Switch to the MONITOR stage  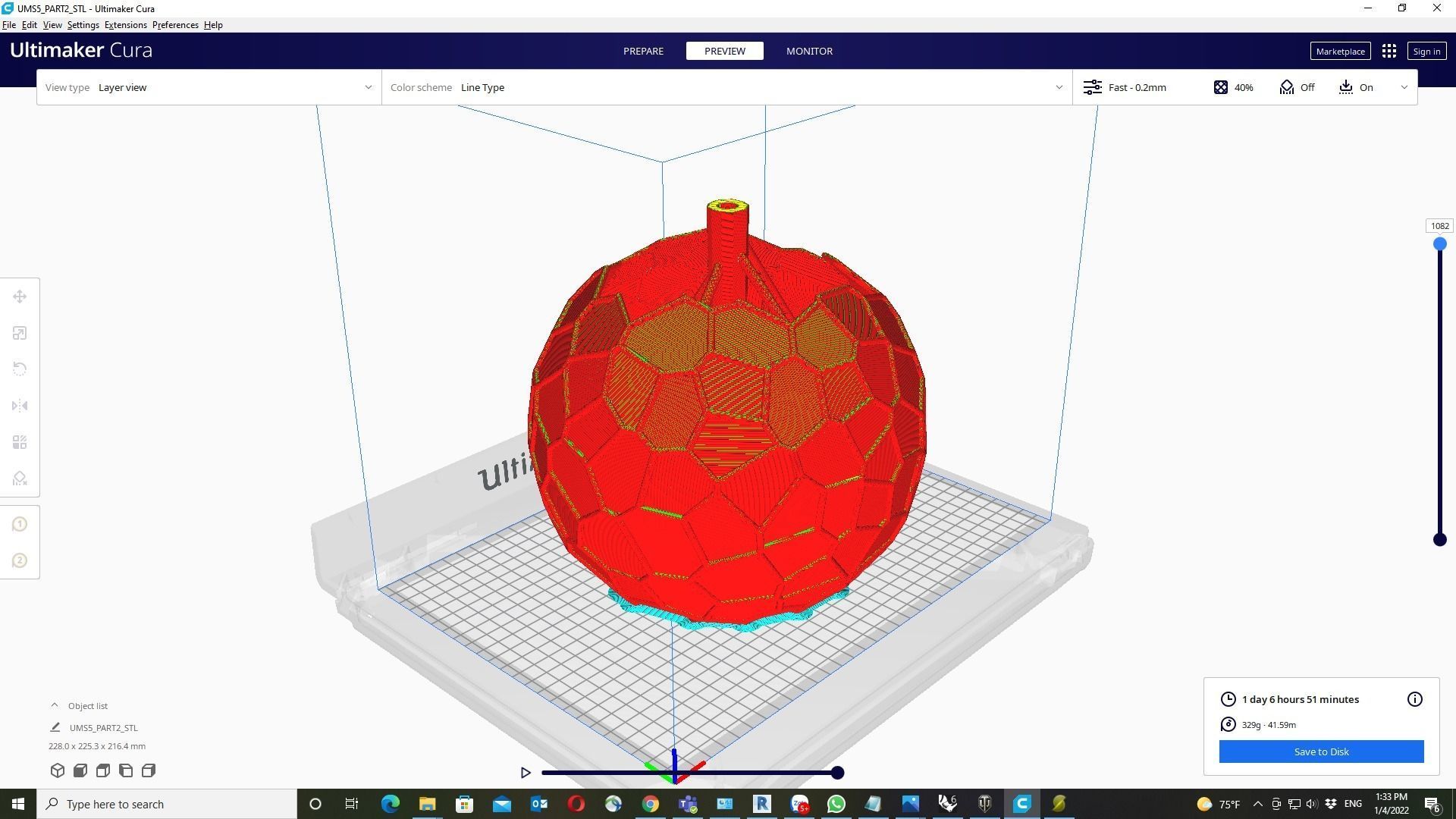pos(809,51)
